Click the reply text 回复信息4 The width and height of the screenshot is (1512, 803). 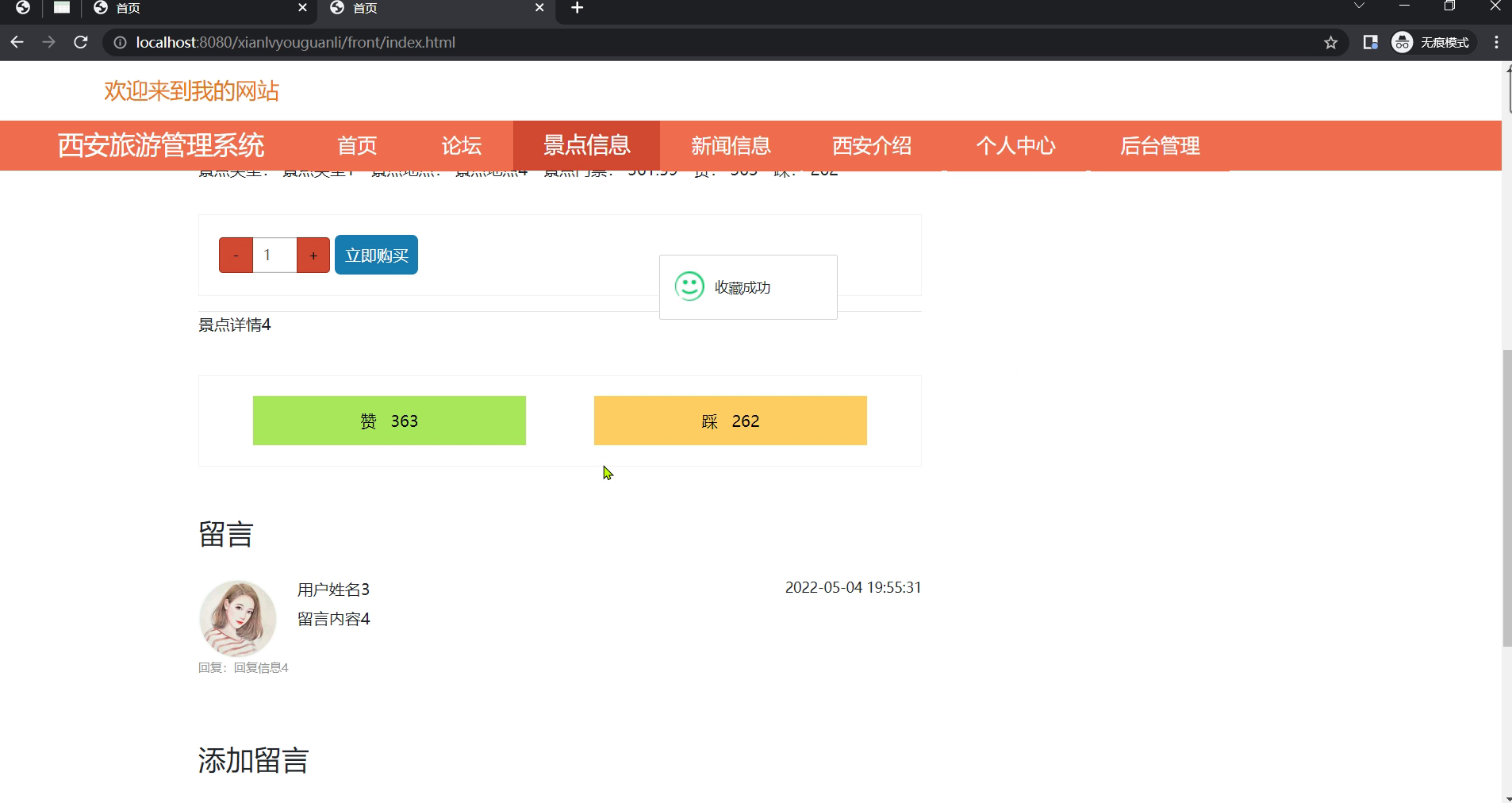coord(261,668)
